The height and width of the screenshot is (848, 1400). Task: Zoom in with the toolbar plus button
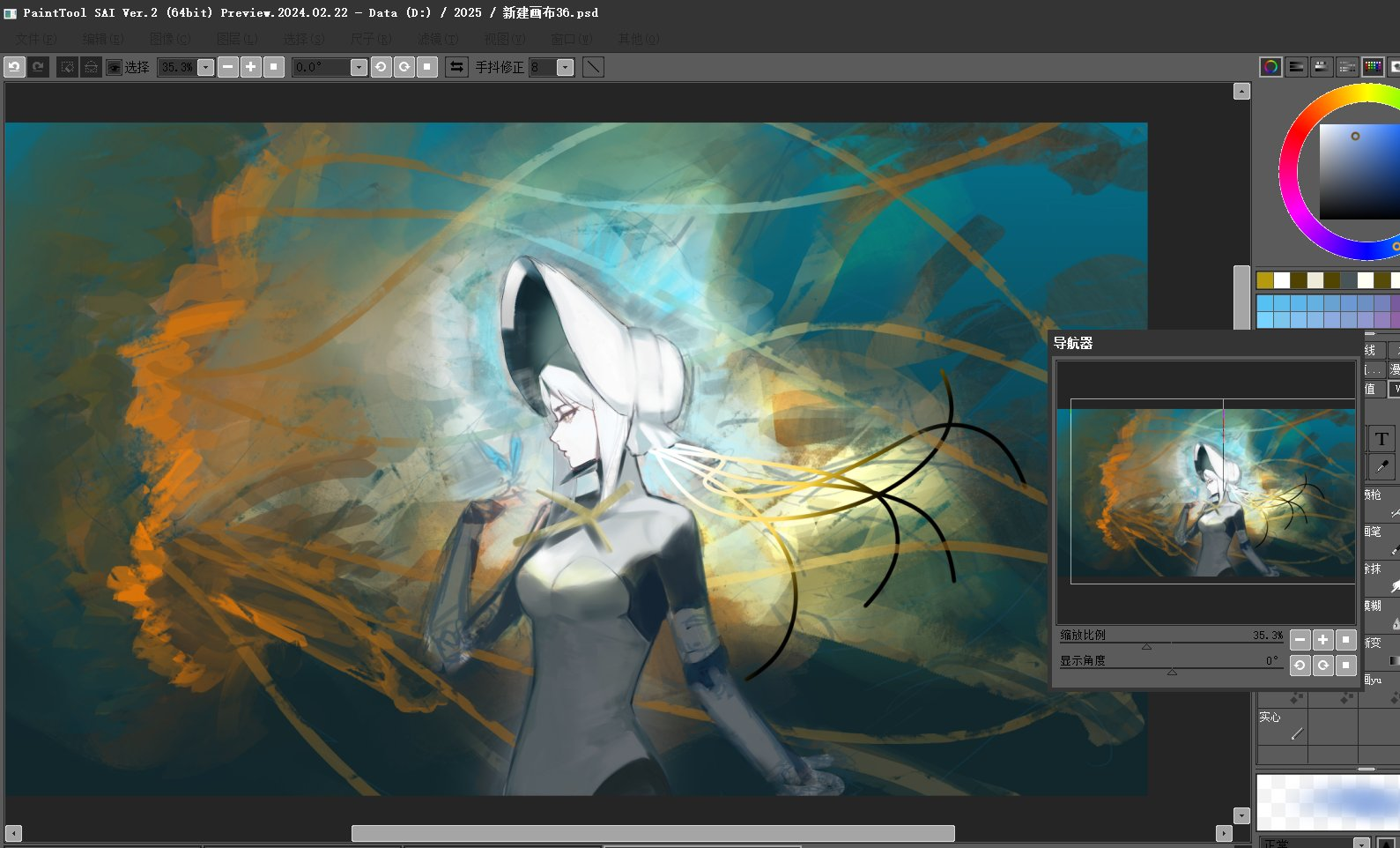coord(251,67)
